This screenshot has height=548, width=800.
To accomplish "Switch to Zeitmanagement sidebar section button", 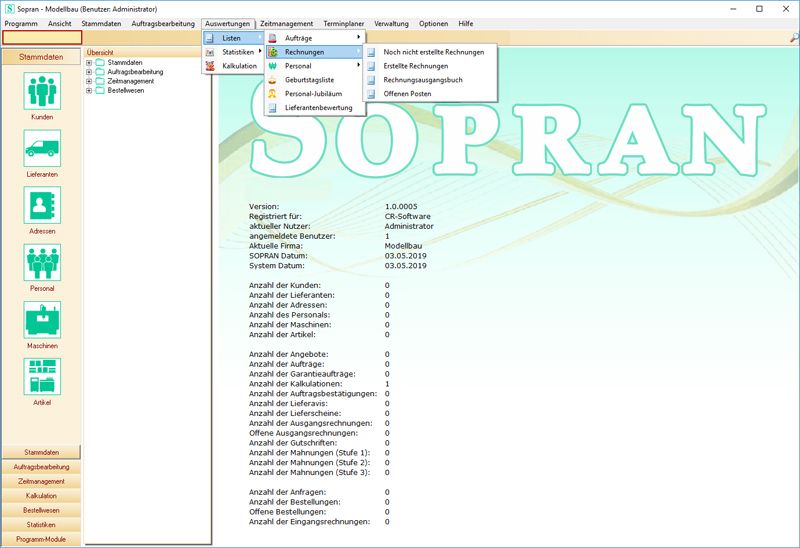I will 41,481.
